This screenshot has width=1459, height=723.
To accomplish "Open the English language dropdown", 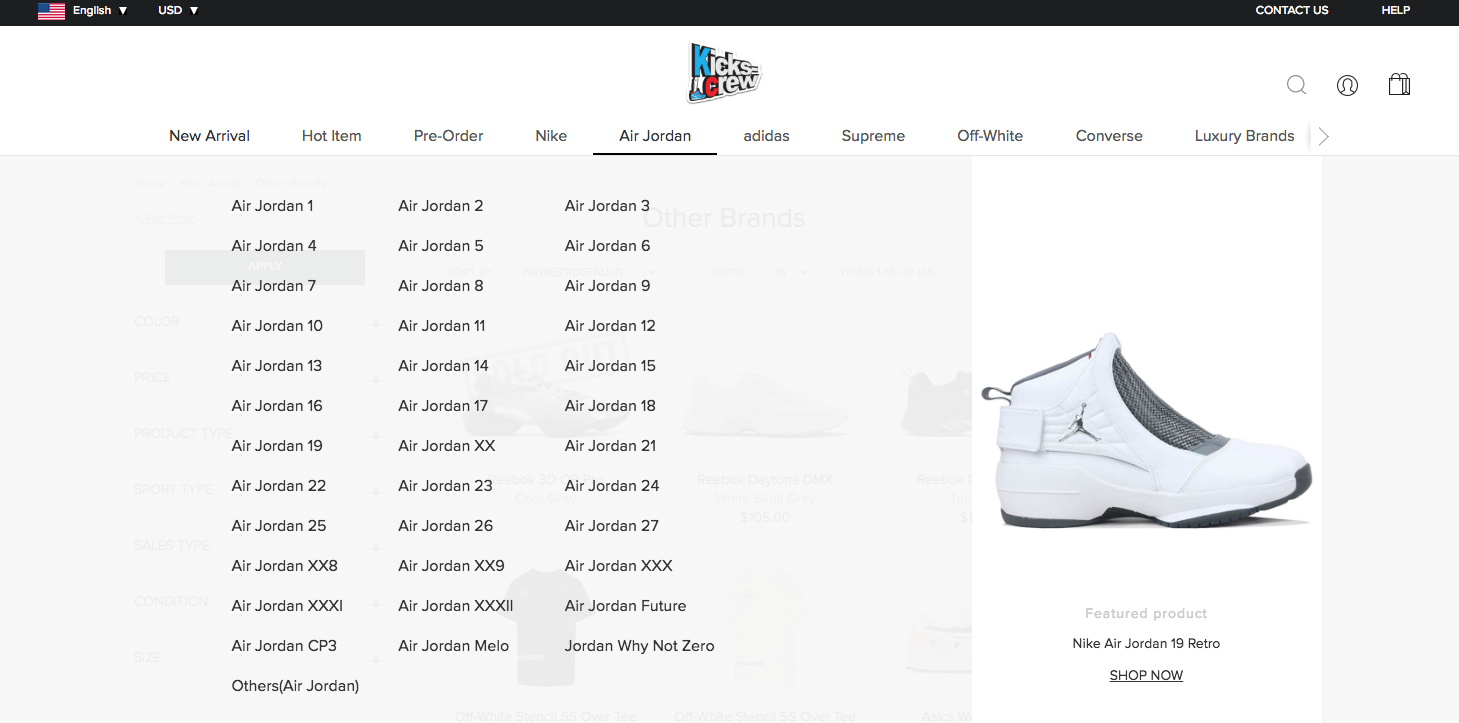I will [x=100, y=10].
